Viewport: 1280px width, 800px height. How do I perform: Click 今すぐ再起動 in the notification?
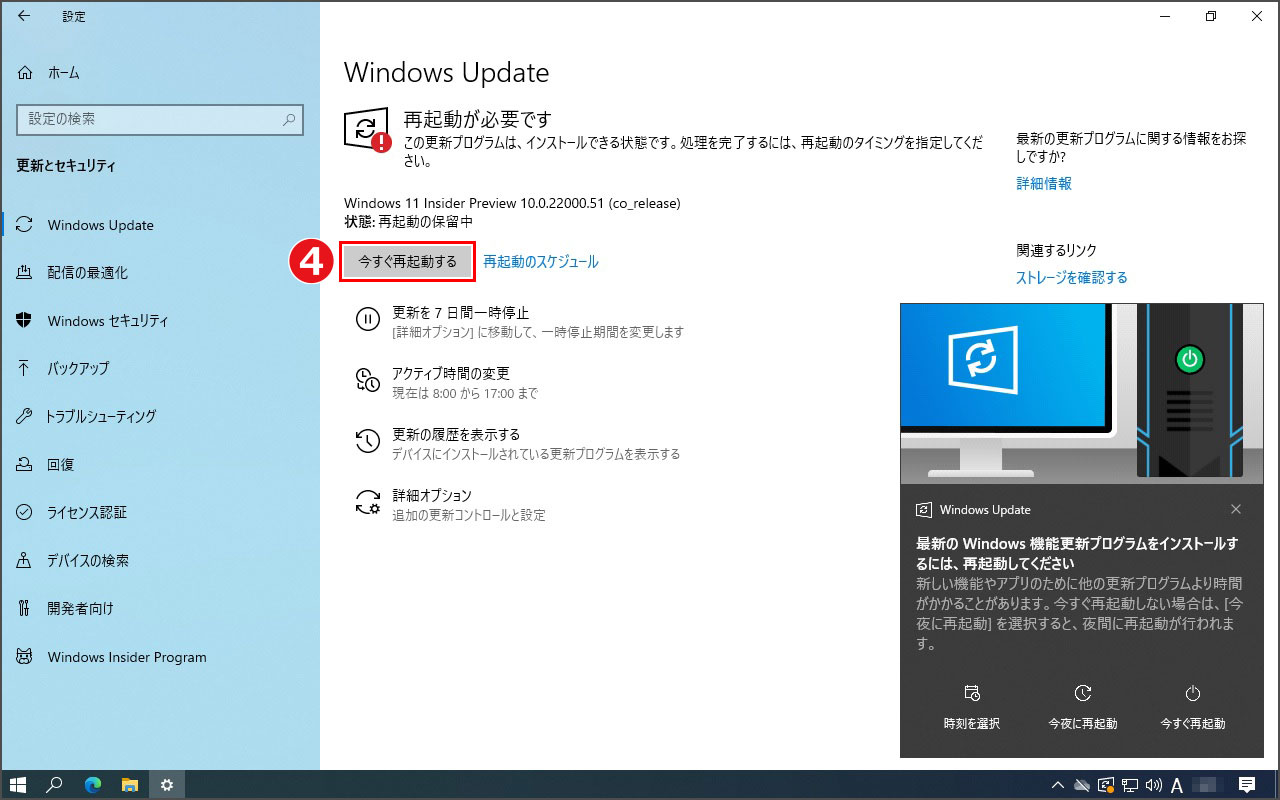pyautogui.click(x=1192, y=708)
